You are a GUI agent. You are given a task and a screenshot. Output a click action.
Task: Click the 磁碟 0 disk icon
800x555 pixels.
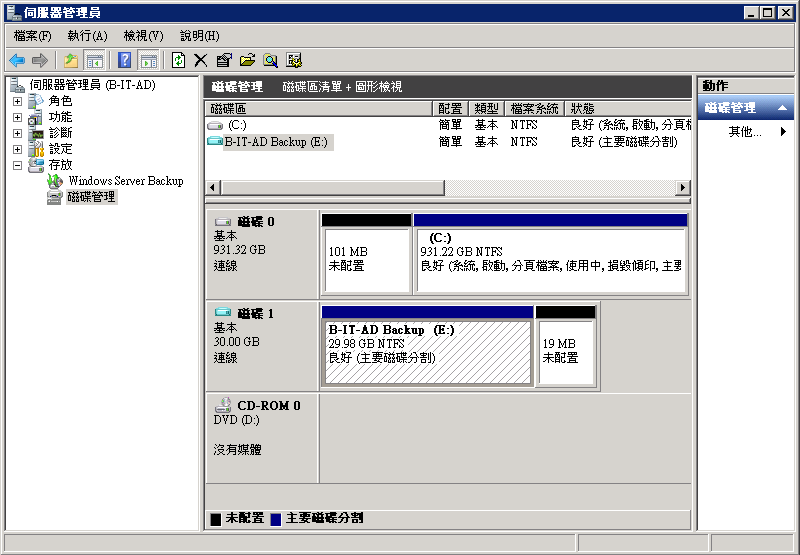[222, 222]
